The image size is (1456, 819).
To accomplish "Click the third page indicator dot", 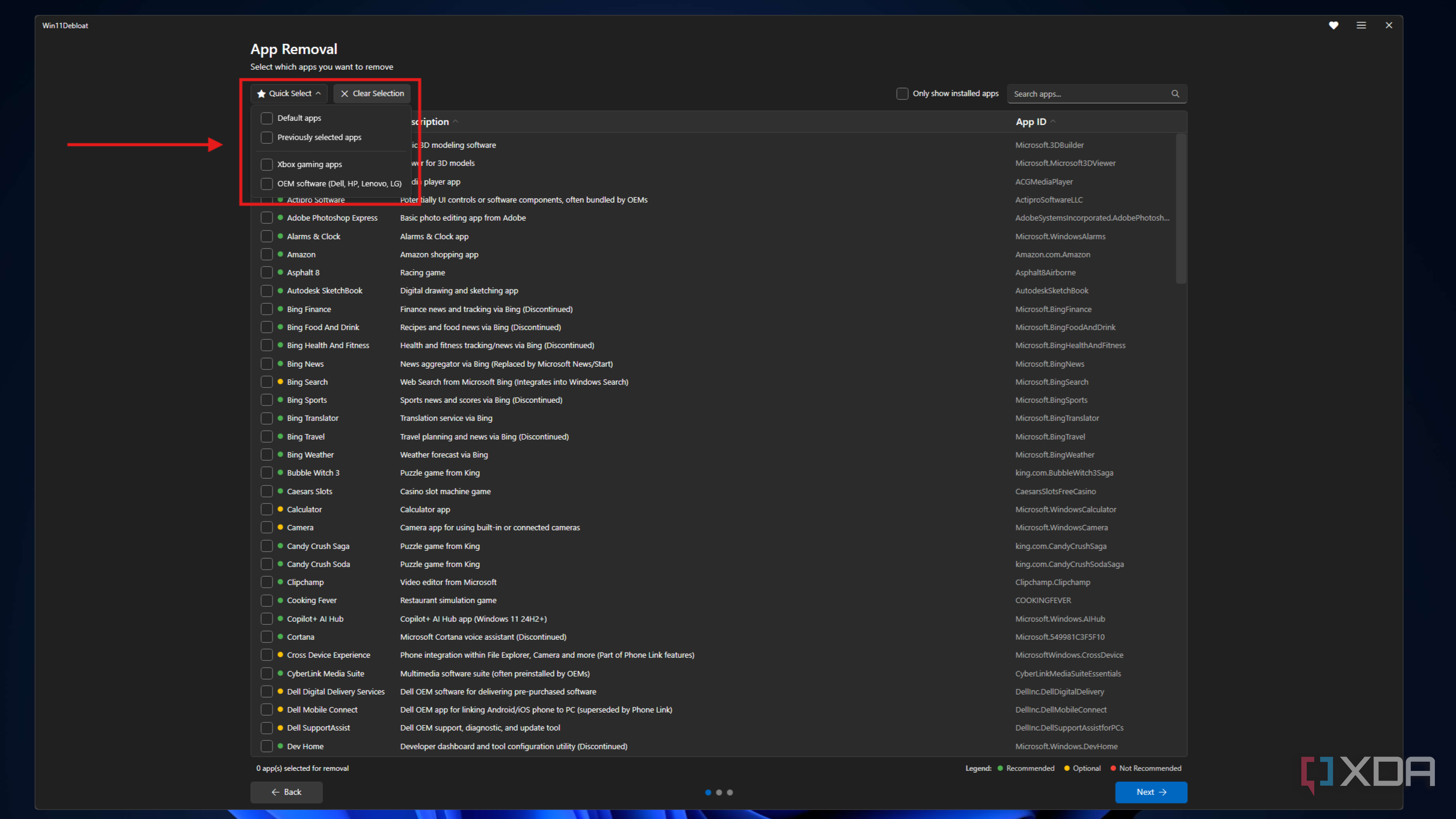I will pyautogui.click(x=730, y=793).
